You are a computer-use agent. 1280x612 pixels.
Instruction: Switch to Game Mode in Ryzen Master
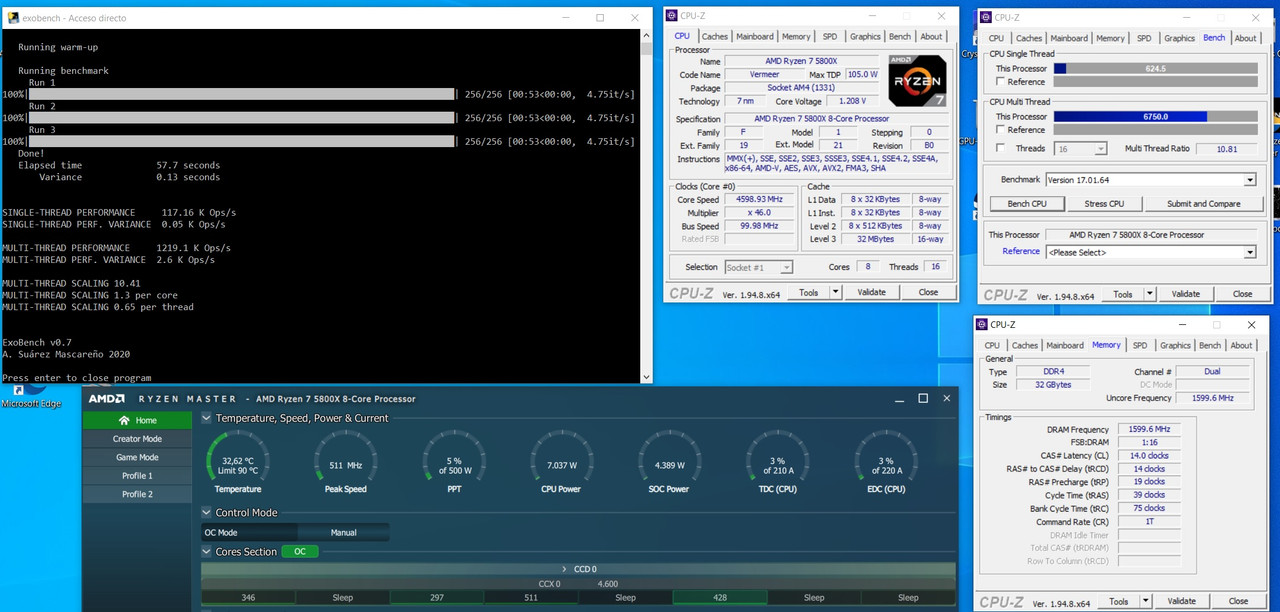tap(138, 457)
